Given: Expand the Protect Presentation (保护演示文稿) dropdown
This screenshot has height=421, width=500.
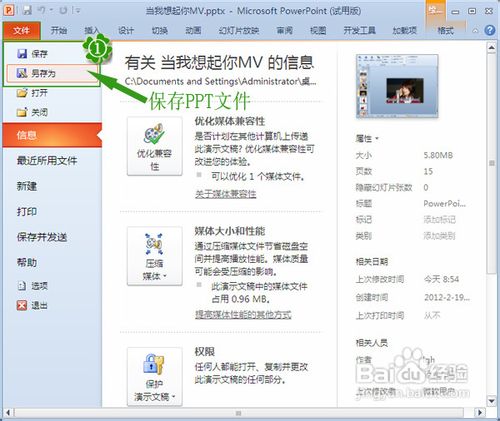Looking at the screenshot, I should [x=155, y=377].
